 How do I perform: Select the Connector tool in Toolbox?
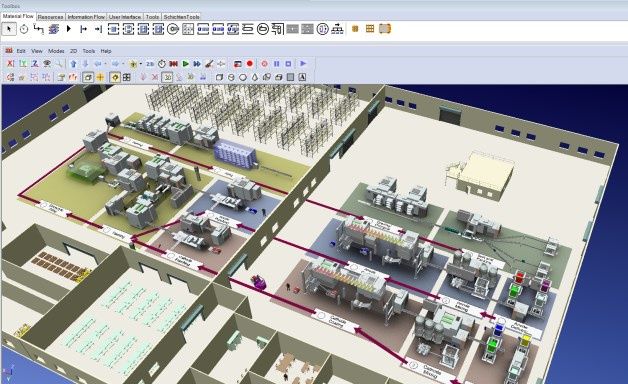coord(38,29)
